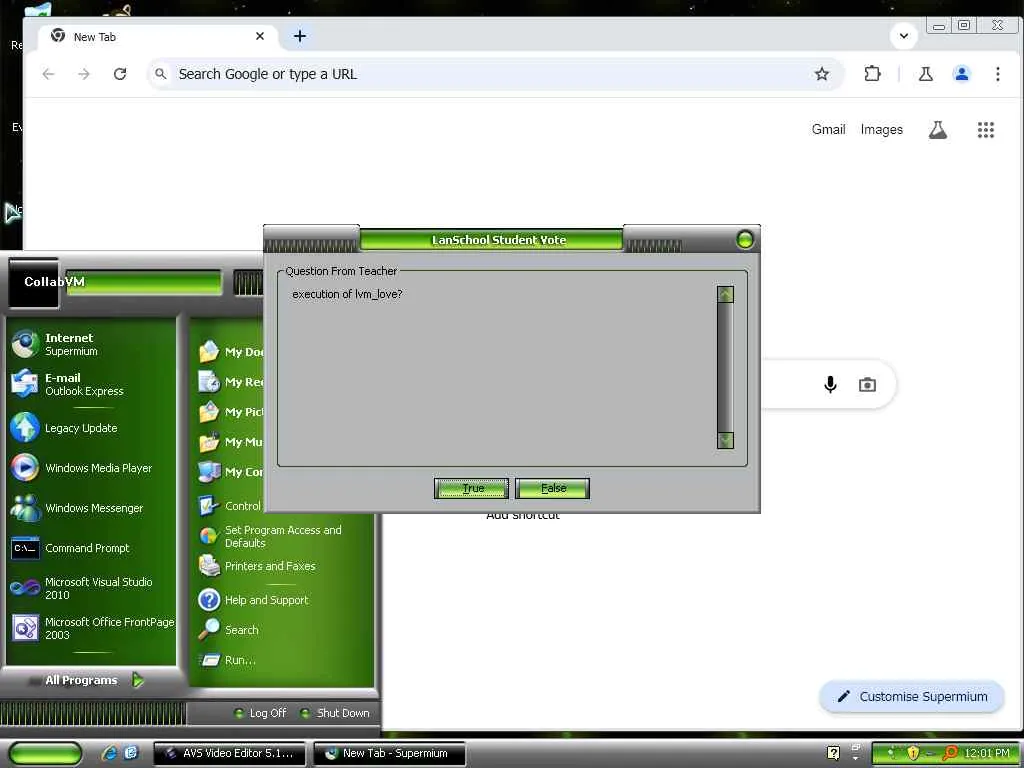Screen dimensions: 1024x768
Task: Go forward in the browser
Action: [84, 74]
